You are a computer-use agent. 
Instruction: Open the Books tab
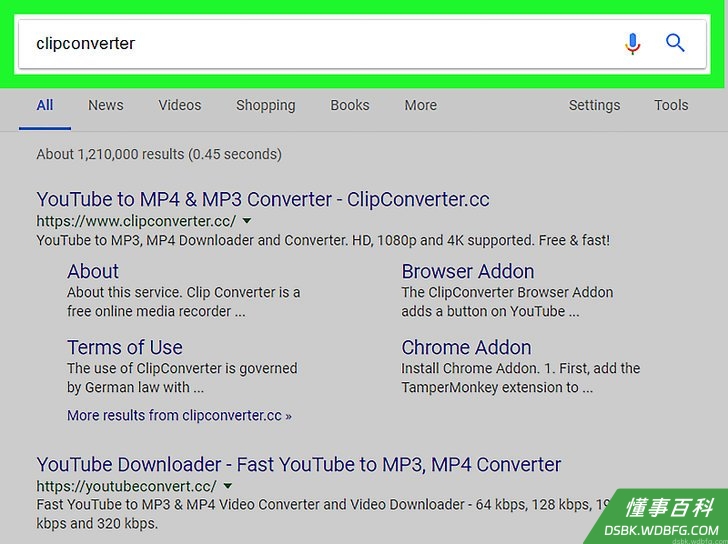pos(350,105)
